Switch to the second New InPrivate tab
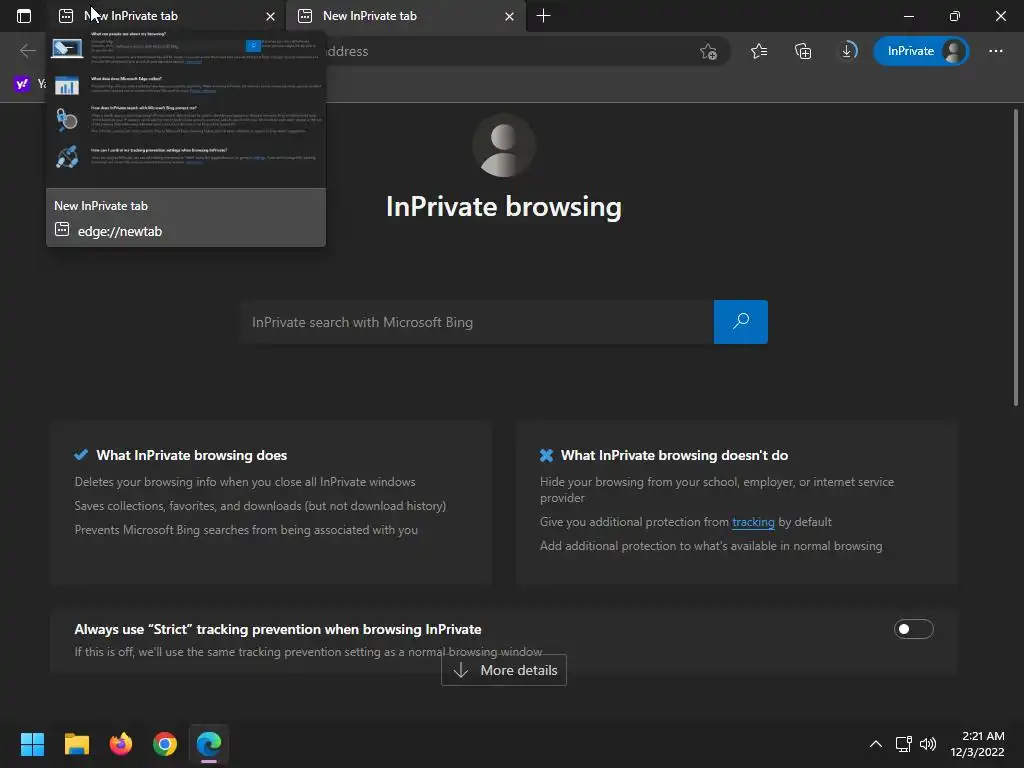Image resolution: width=1024 pixels, height=768 pixels. coord(405,16)
